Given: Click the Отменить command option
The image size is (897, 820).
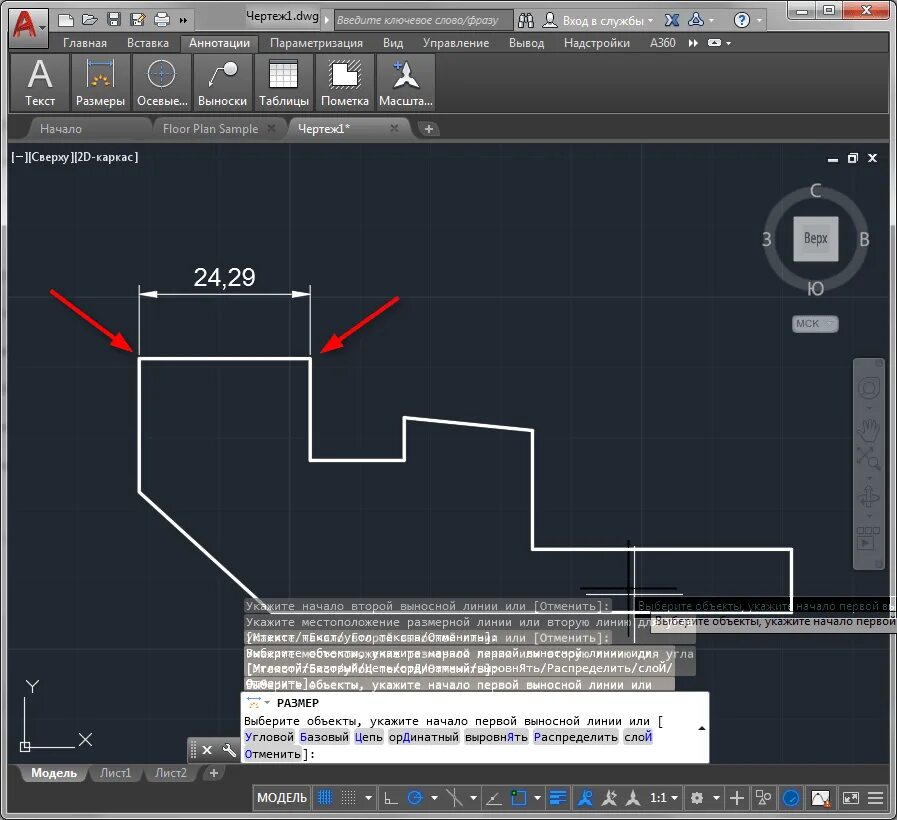Looking at the screenshot, I should click(272, 754).
